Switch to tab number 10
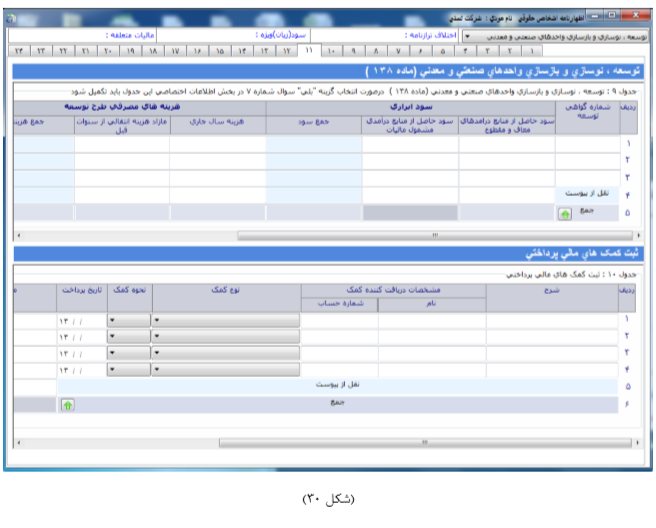Image resolution: width=656 pixels, height=528 pixels. point(331,49)
